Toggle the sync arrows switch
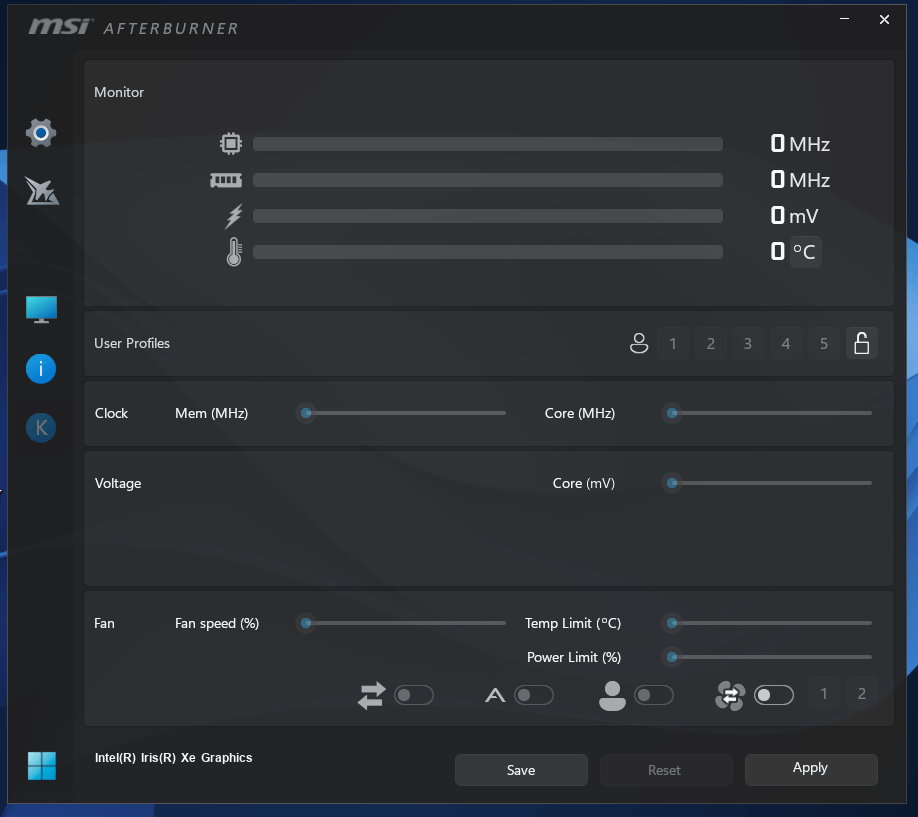The width and height of the screenshot is (918, 817). (x=413, y=695)
